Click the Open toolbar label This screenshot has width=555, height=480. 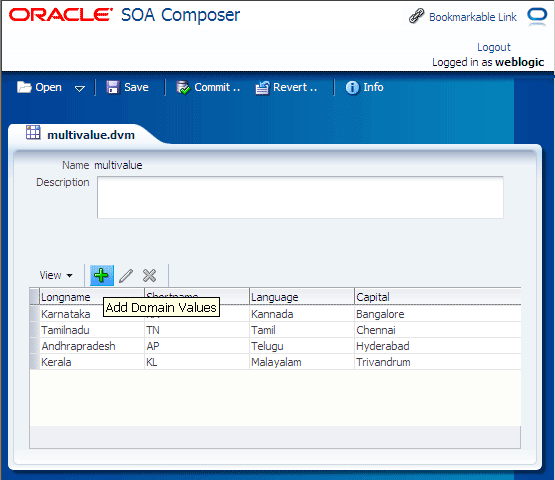click(x=48, y=87)
